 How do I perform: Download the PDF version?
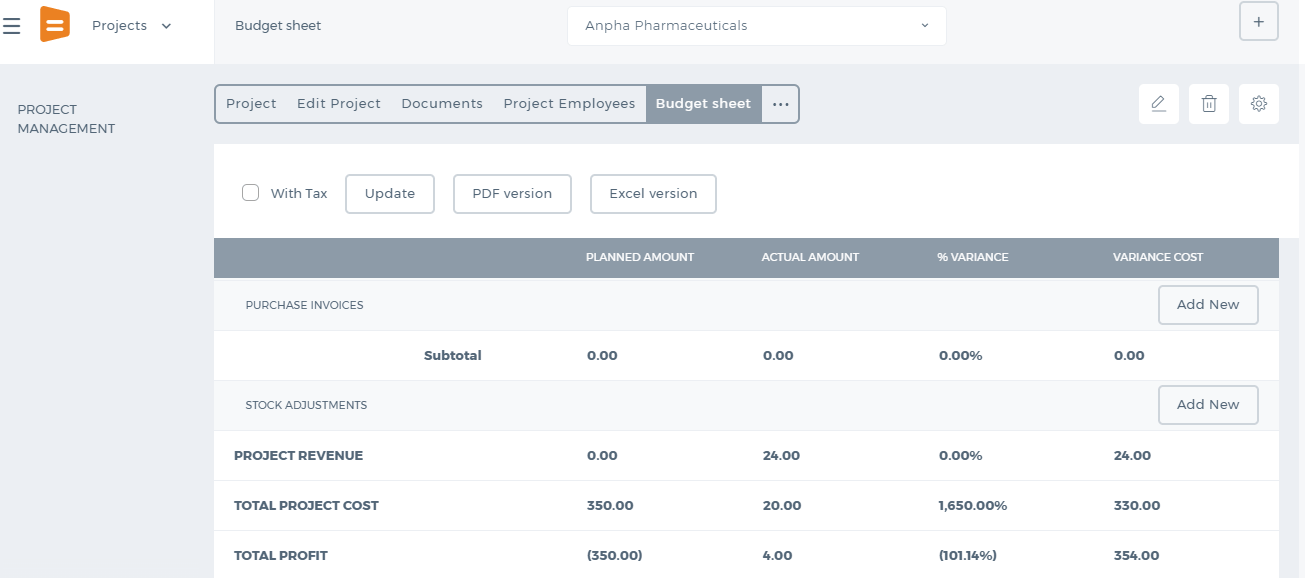tap(512, 194)
